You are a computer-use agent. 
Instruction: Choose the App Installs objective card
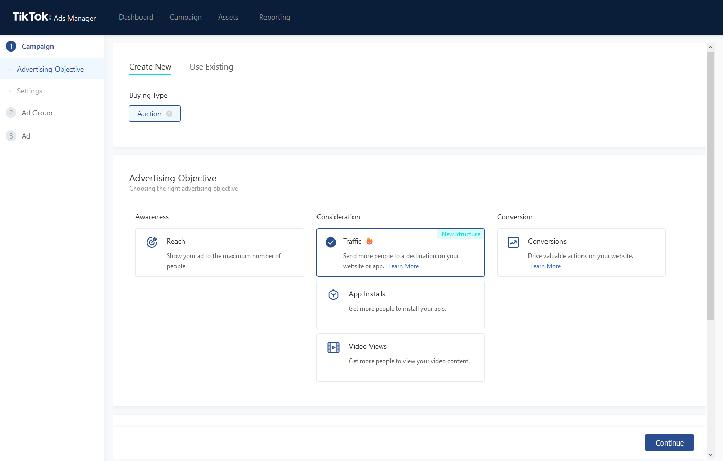400,304
